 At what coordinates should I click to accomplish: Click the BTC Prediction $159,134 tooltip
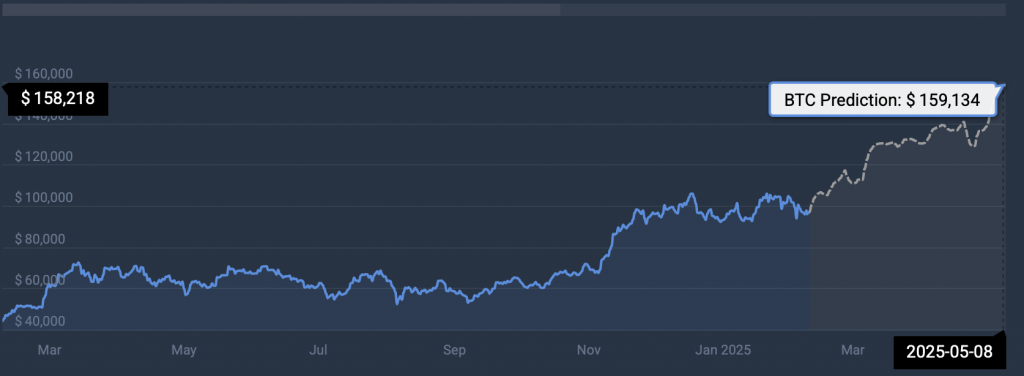tap(883, 100)
